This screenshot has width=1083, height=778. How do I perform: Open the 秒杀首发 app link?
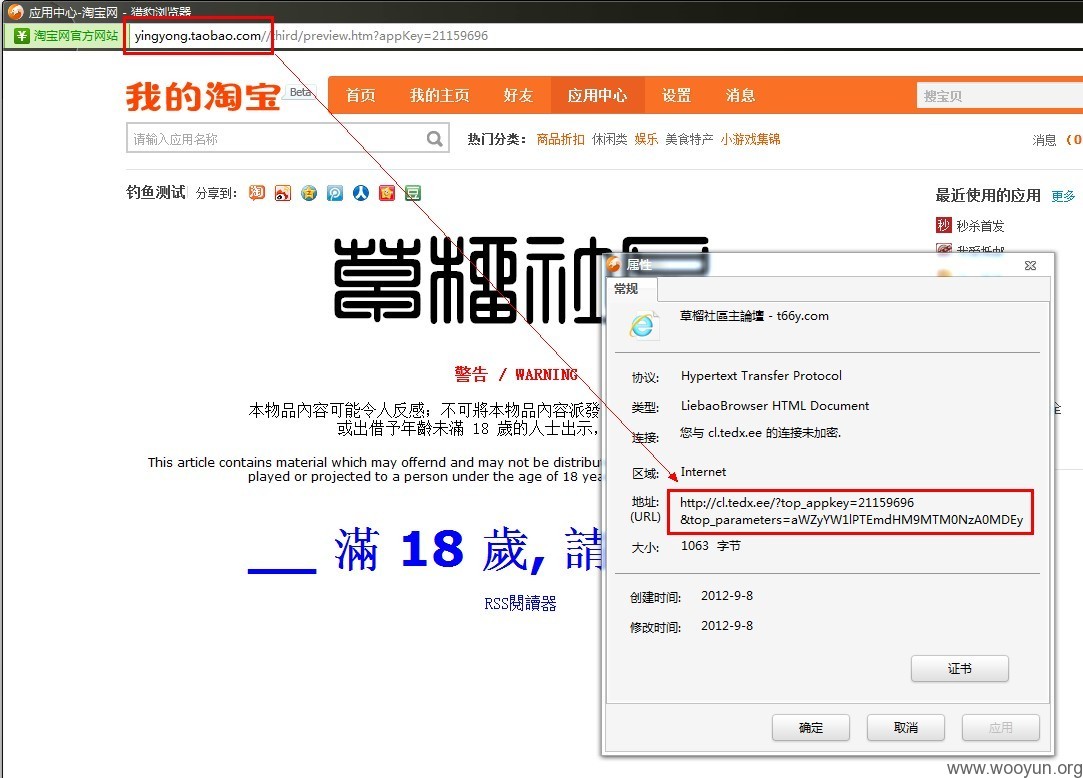979,225
